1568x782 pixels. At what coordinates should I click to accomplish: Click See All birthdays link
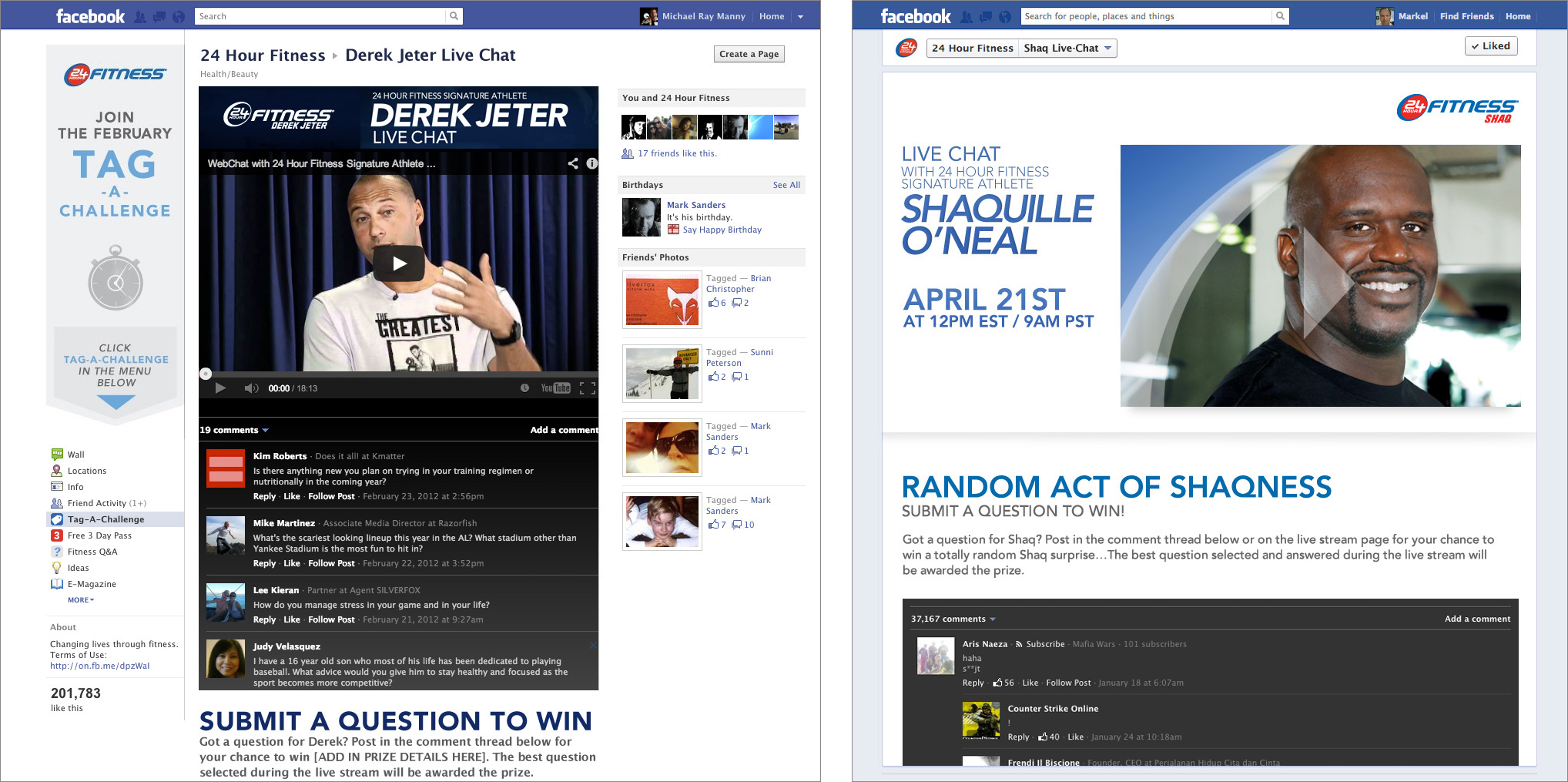[x=786, y=185]
